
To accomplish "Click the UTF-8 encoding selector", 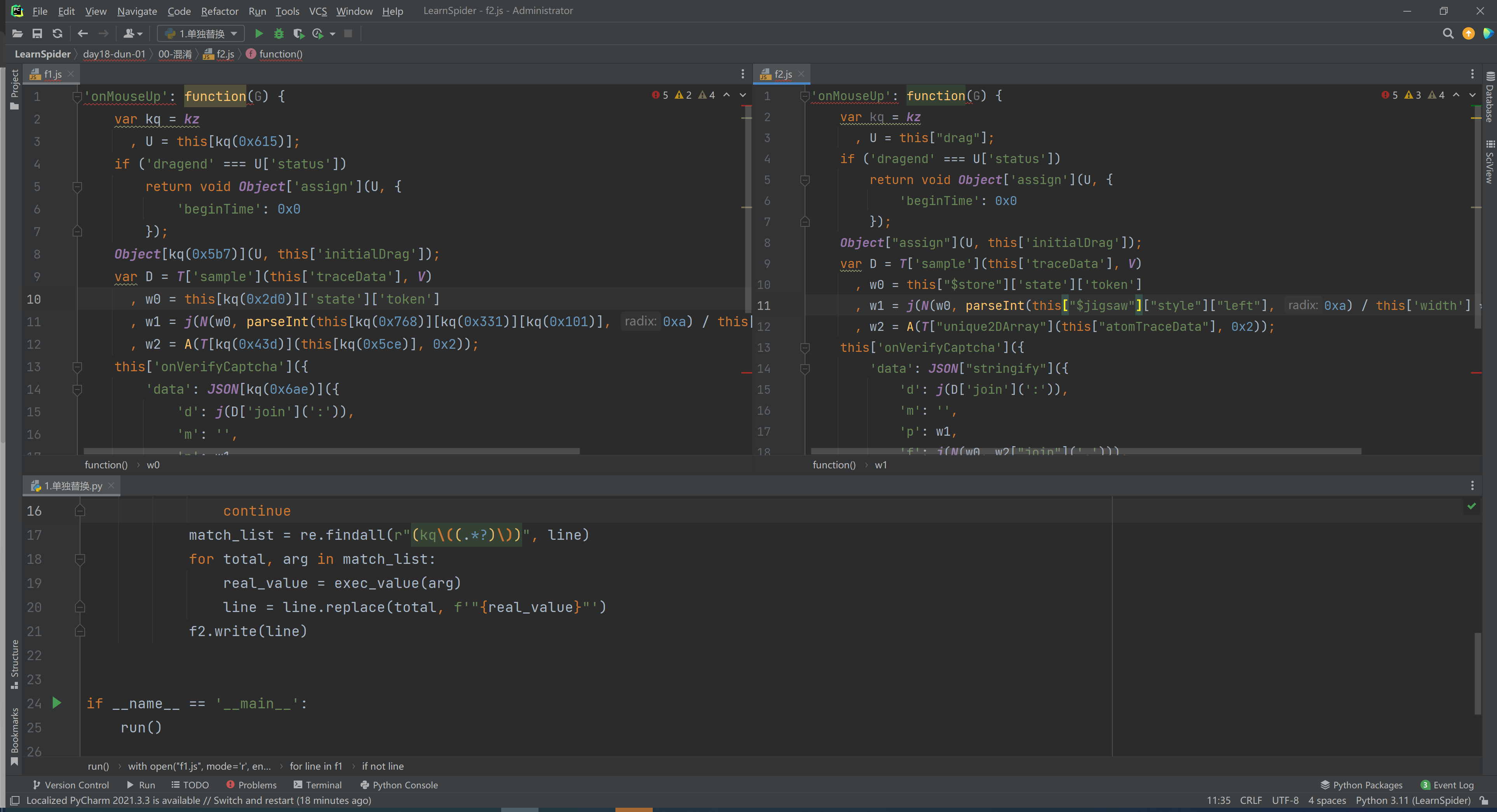I will coord(1285,800).
